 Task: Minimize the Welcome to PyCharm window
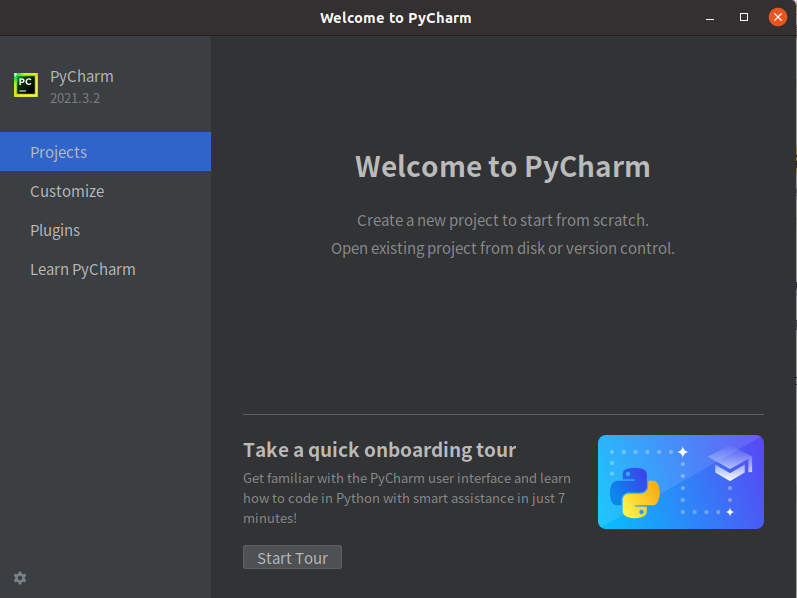point(710,18)
